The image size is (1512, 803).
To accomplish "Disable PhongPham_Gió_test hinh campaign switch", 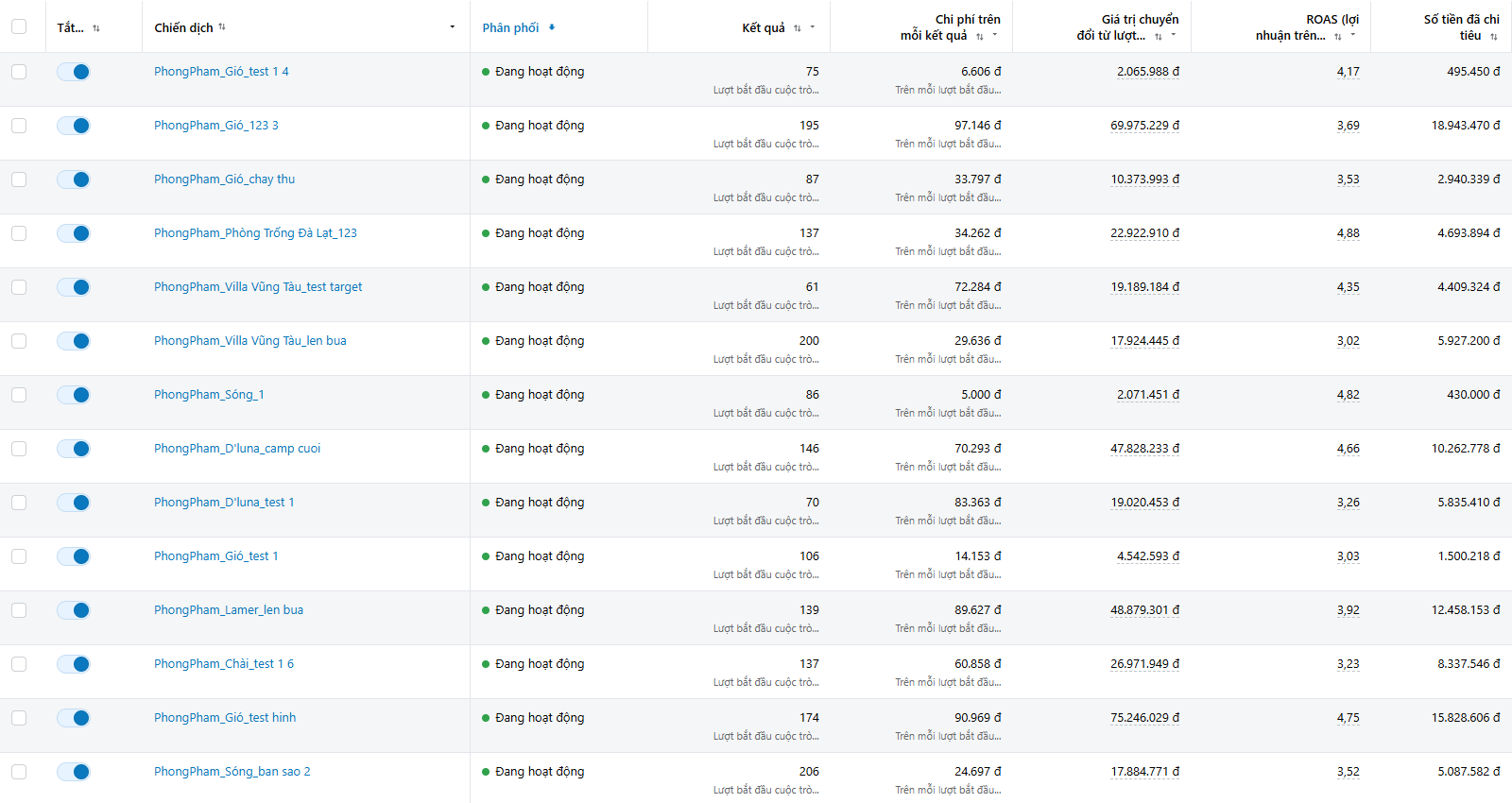I will point(74,718).
